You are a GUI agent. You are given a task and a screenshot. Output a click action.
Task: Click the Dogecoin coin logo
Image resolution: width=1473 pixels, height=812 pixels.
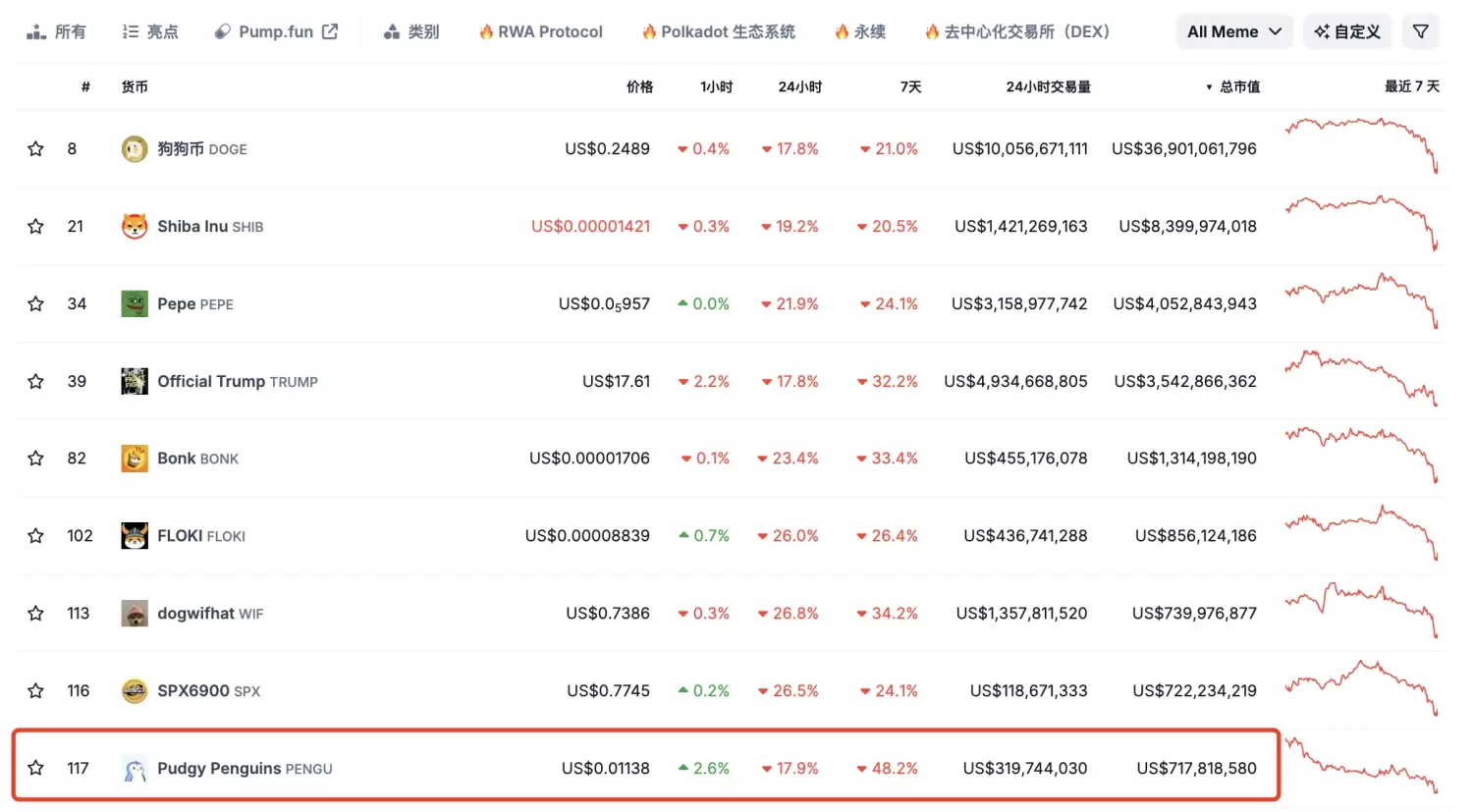coord(135,148)
